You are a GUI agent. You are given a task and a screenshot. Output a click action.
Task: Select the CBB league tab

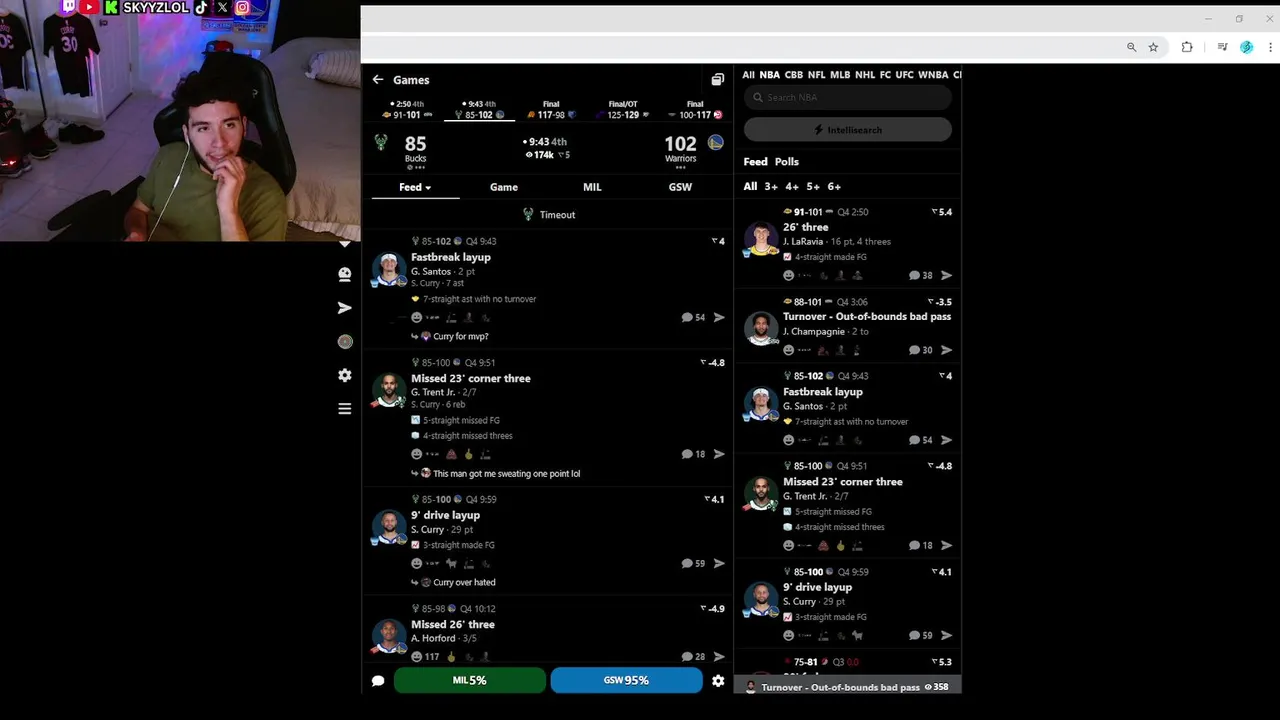[794, 75]
